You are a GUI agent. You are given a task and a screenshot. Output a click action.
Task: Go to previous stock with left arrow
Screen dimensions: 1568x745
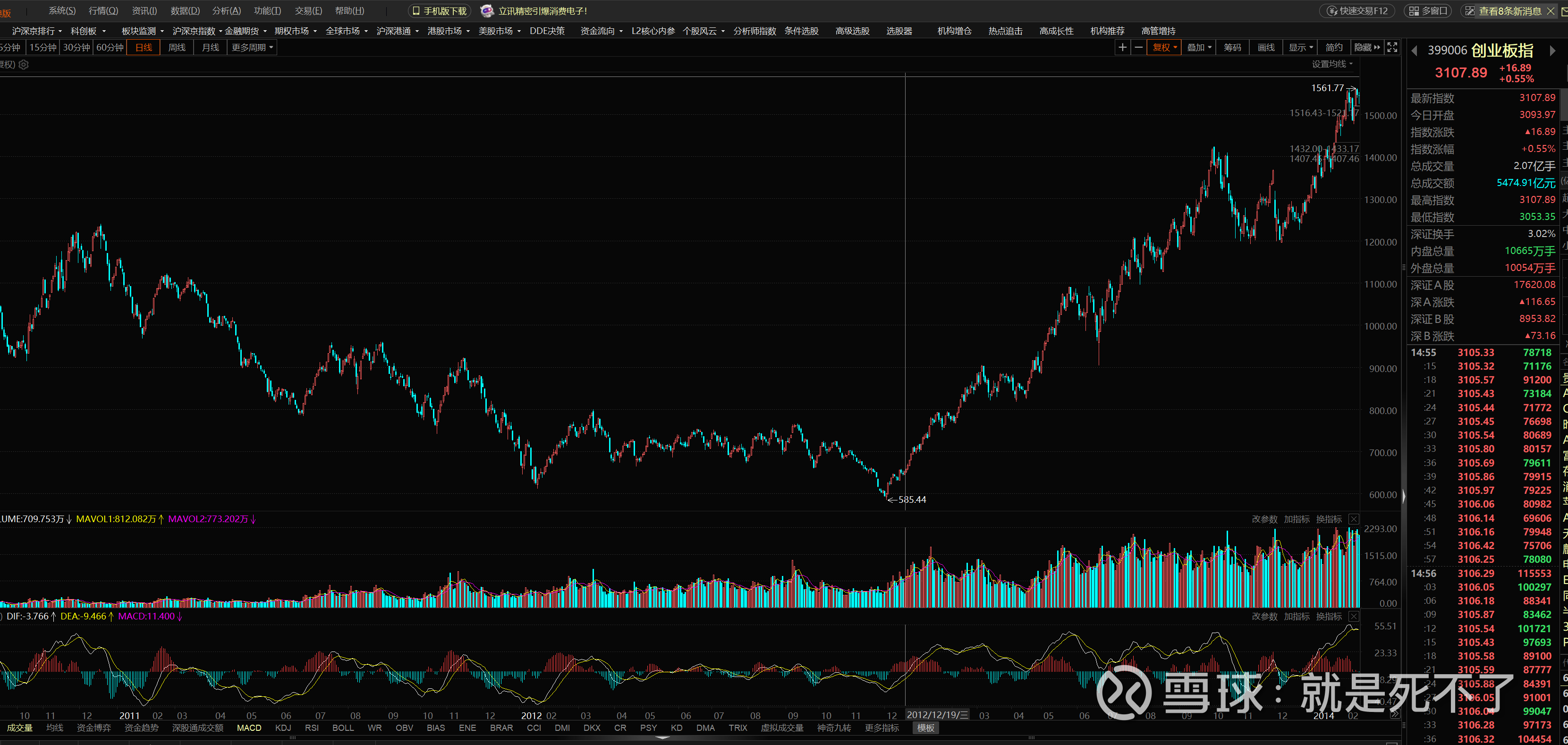[1415, 51]
